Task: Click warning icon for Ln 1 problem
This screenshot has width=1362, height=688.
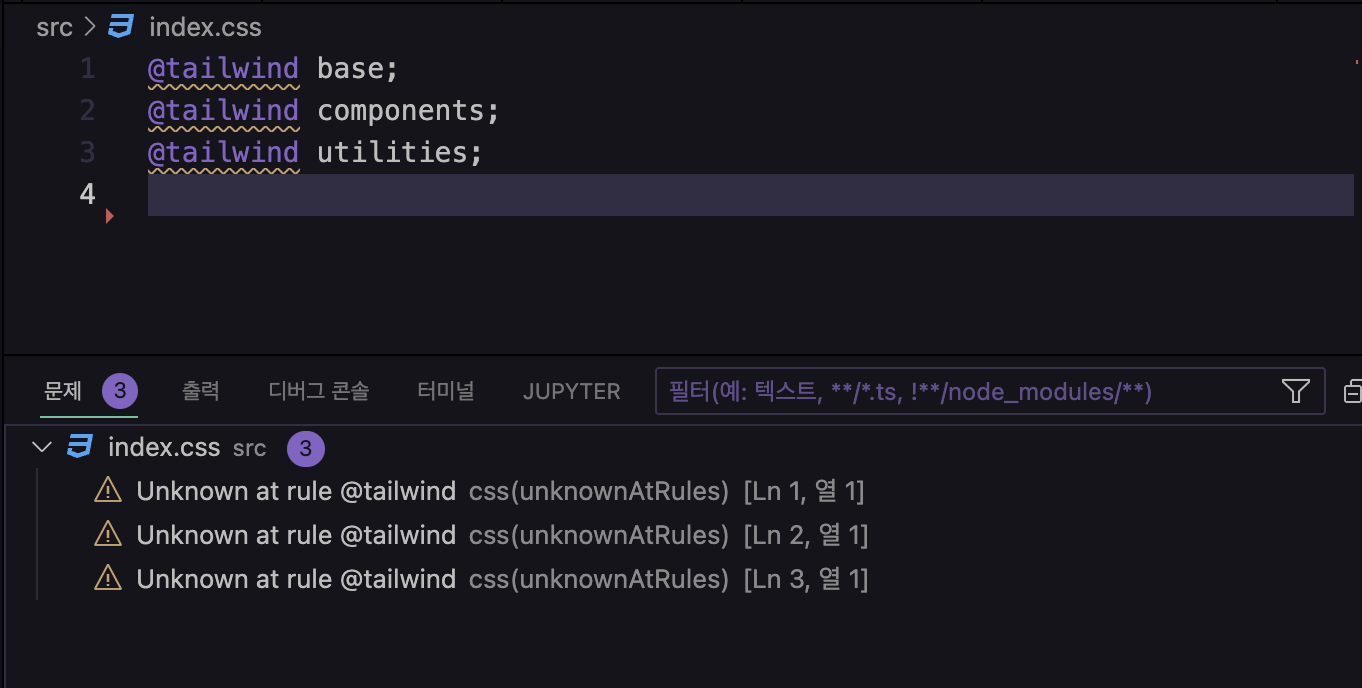Action: coord(107,491)
